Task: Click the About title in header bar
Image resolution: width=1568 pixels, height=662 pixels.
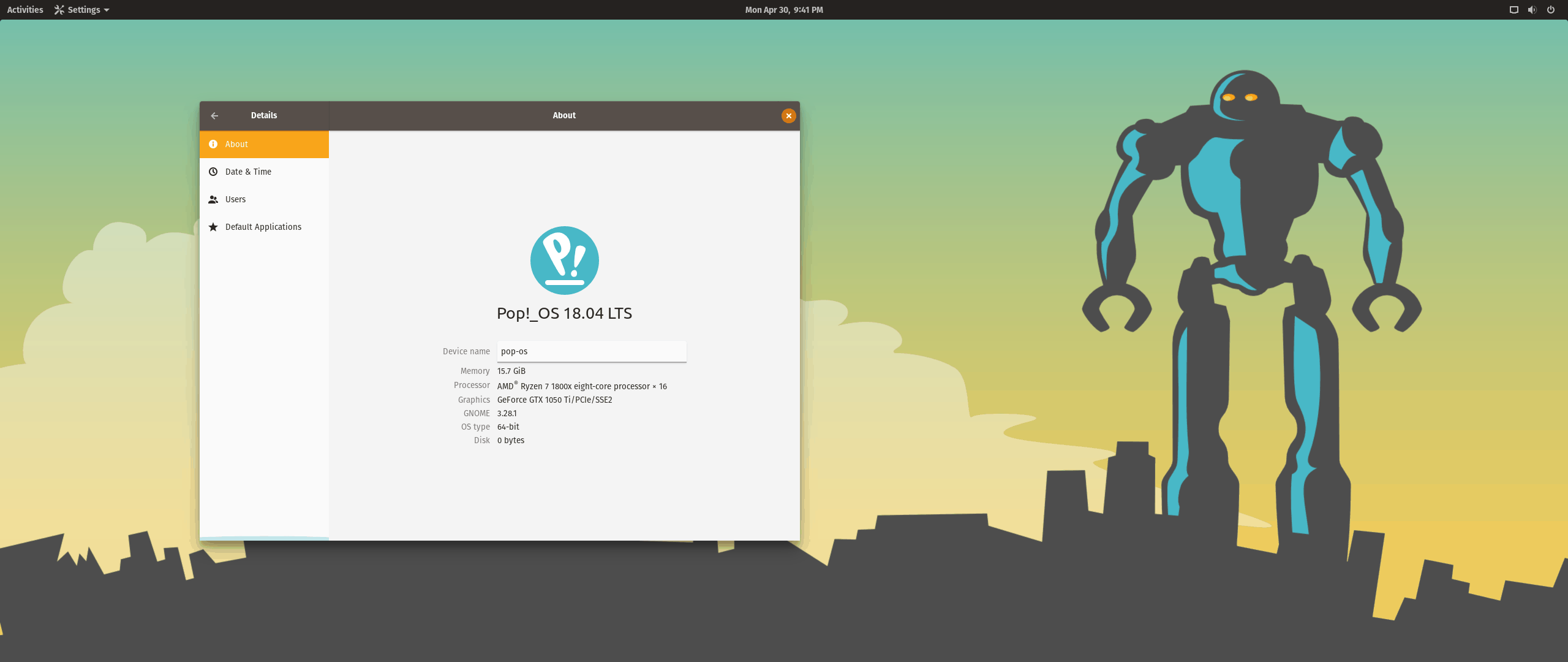Action: (564, 115)
